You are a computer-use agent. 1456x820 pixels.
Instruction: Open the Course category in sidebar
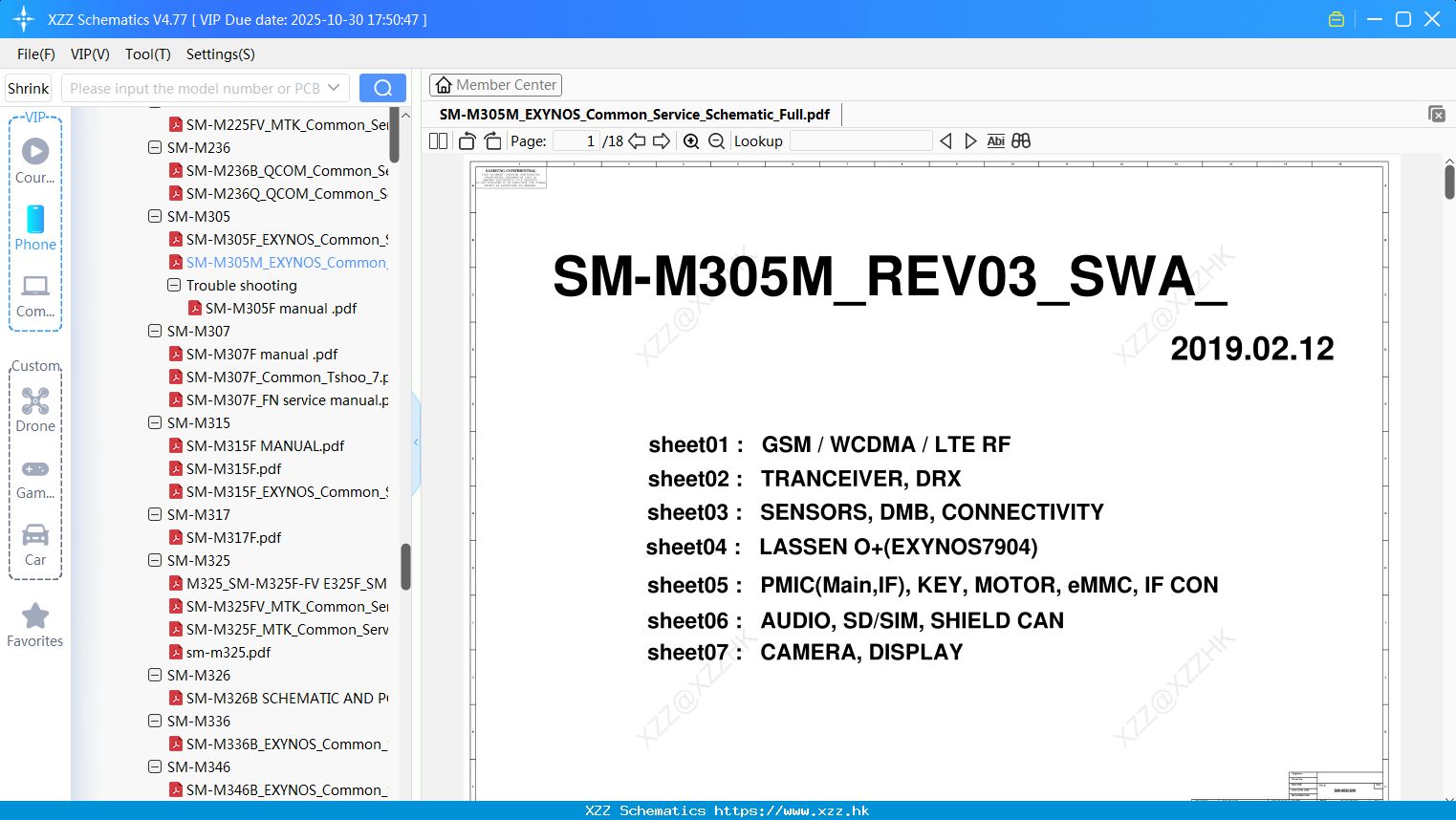(x=35, y=162)
